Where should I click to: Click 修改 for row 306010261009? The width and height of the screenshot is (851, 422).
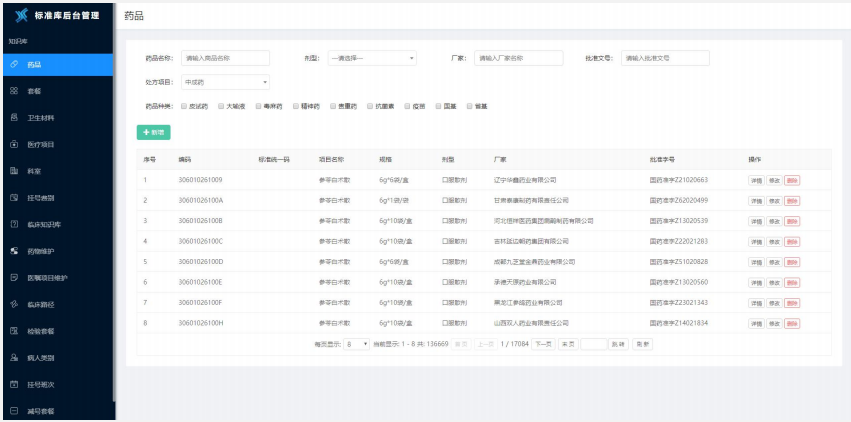[x=774, y=181]
